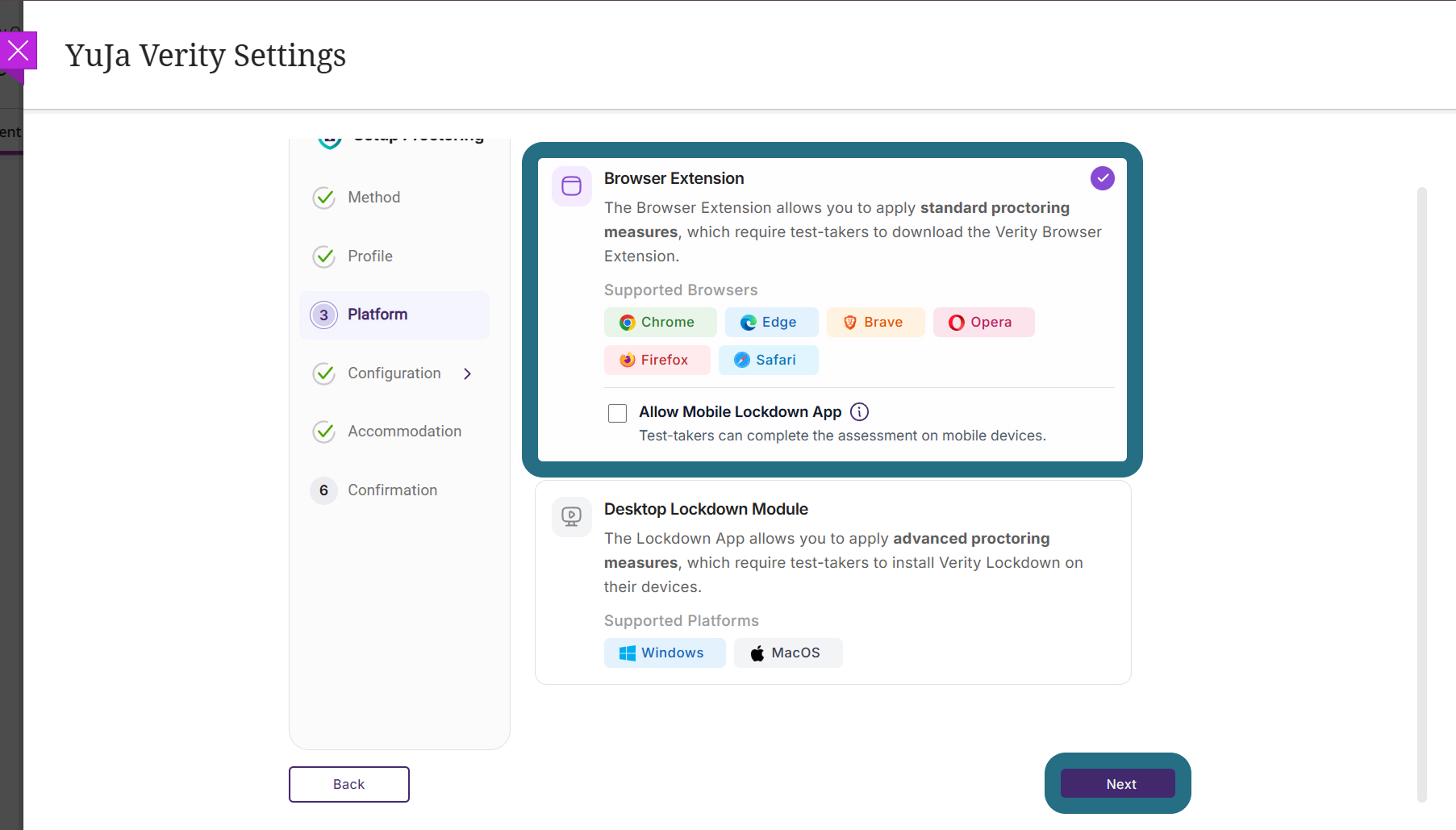
Task: Open the Profile step in sidebar
Action: (x=370, y=257)
